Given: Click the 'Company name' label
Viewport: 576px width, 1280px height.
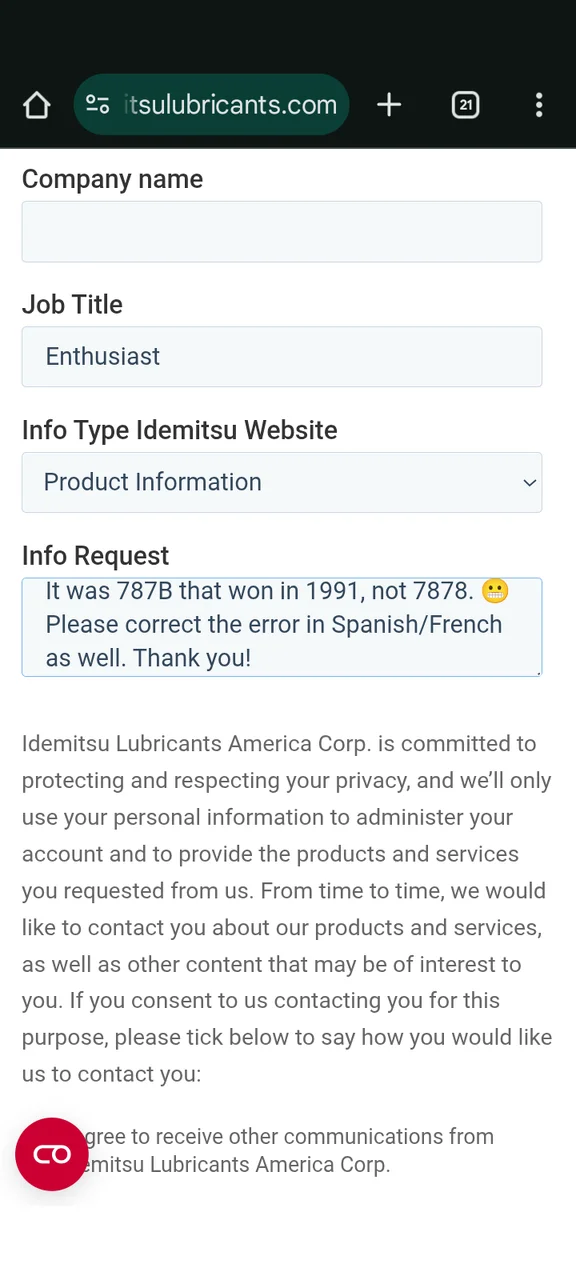Looking at the screenshot, I should pyautogui.click(x=112, y=179).
